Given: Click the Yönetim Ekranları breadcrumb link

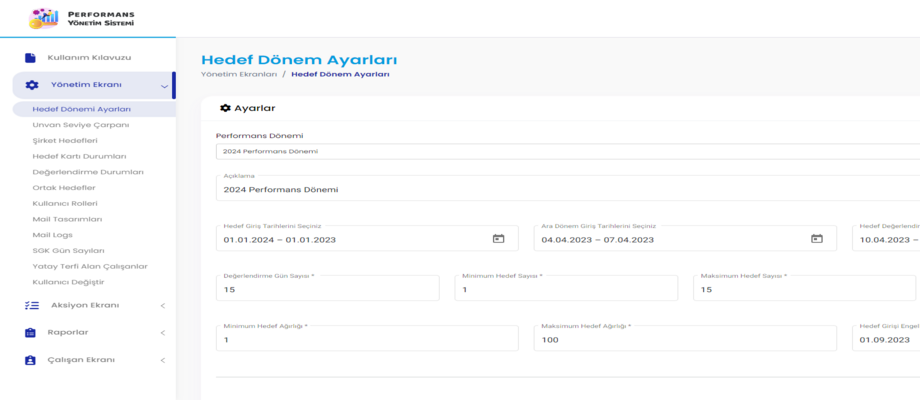Looking at the screenshot, I should pos(238,74).
